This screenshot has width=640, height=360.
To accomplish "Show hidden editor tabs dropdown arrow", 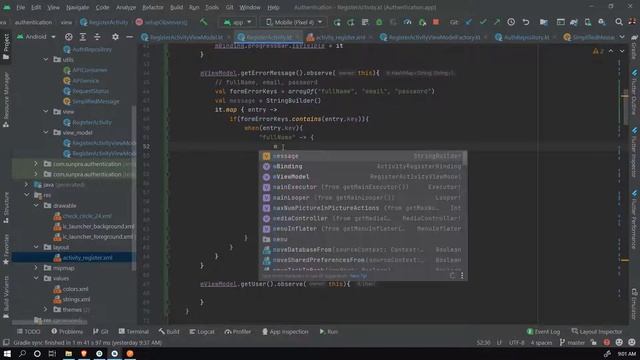I will point(622,37).
